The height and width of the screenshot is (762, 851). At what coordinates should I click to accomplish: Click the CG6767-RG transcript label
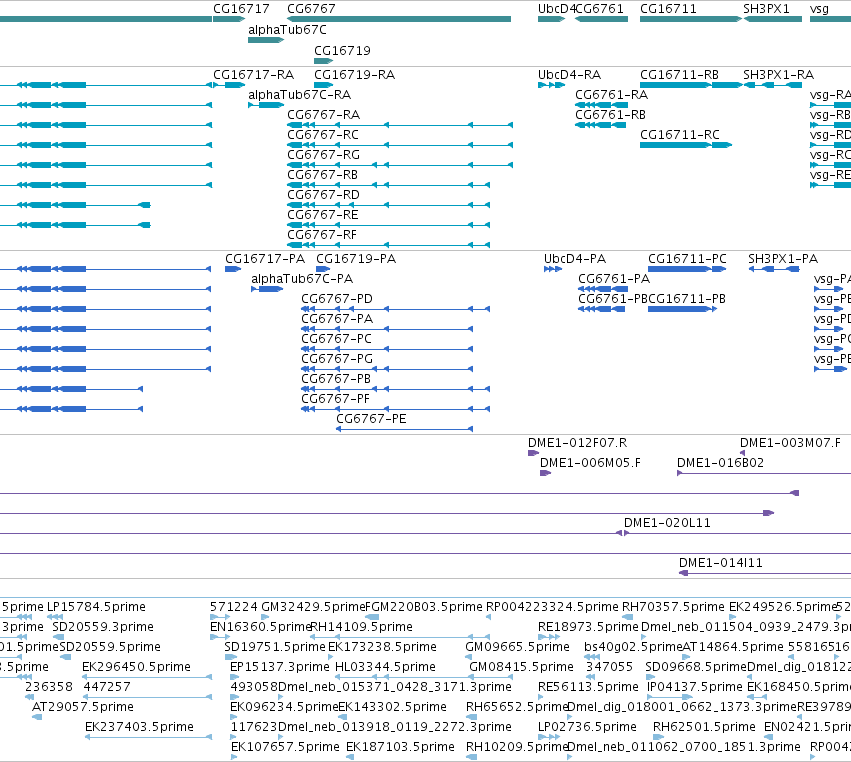pos(323,155)
